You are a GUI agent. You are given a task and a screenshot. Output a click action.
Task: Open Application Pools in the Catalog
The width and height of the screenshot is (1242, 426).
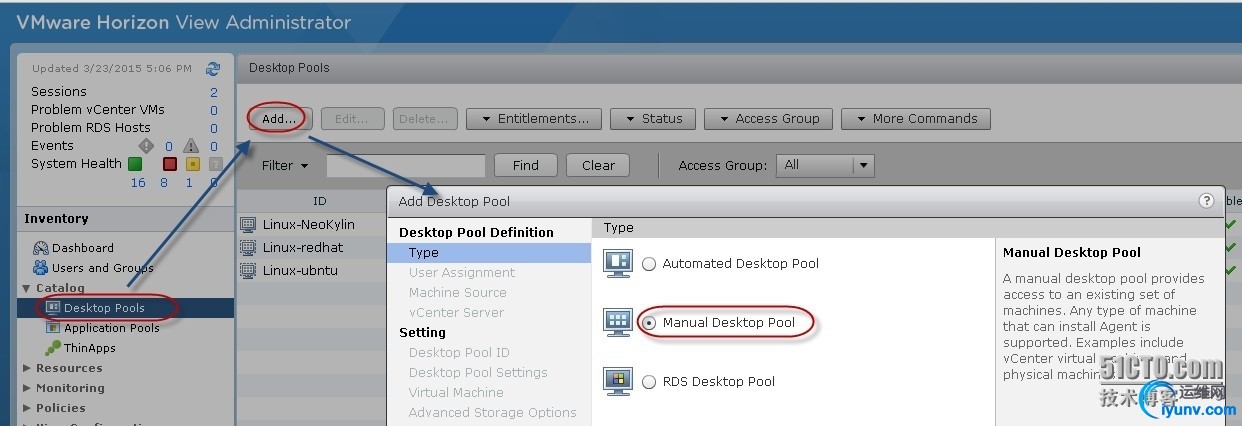point(112,328)
